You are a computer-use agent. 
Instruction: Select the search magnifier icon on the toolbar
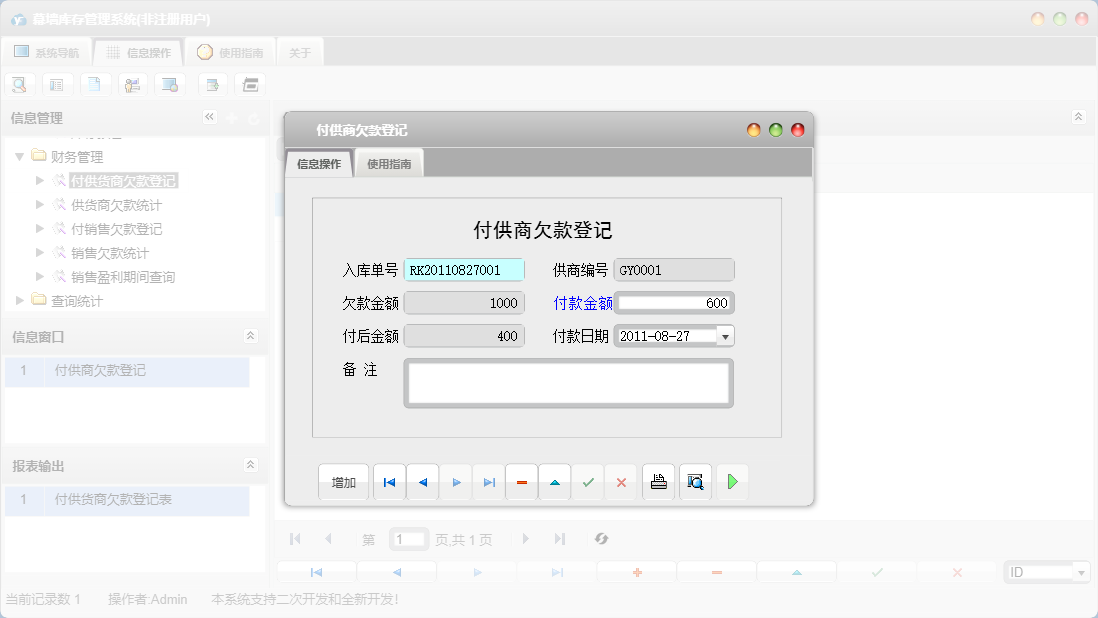point(19,84)
